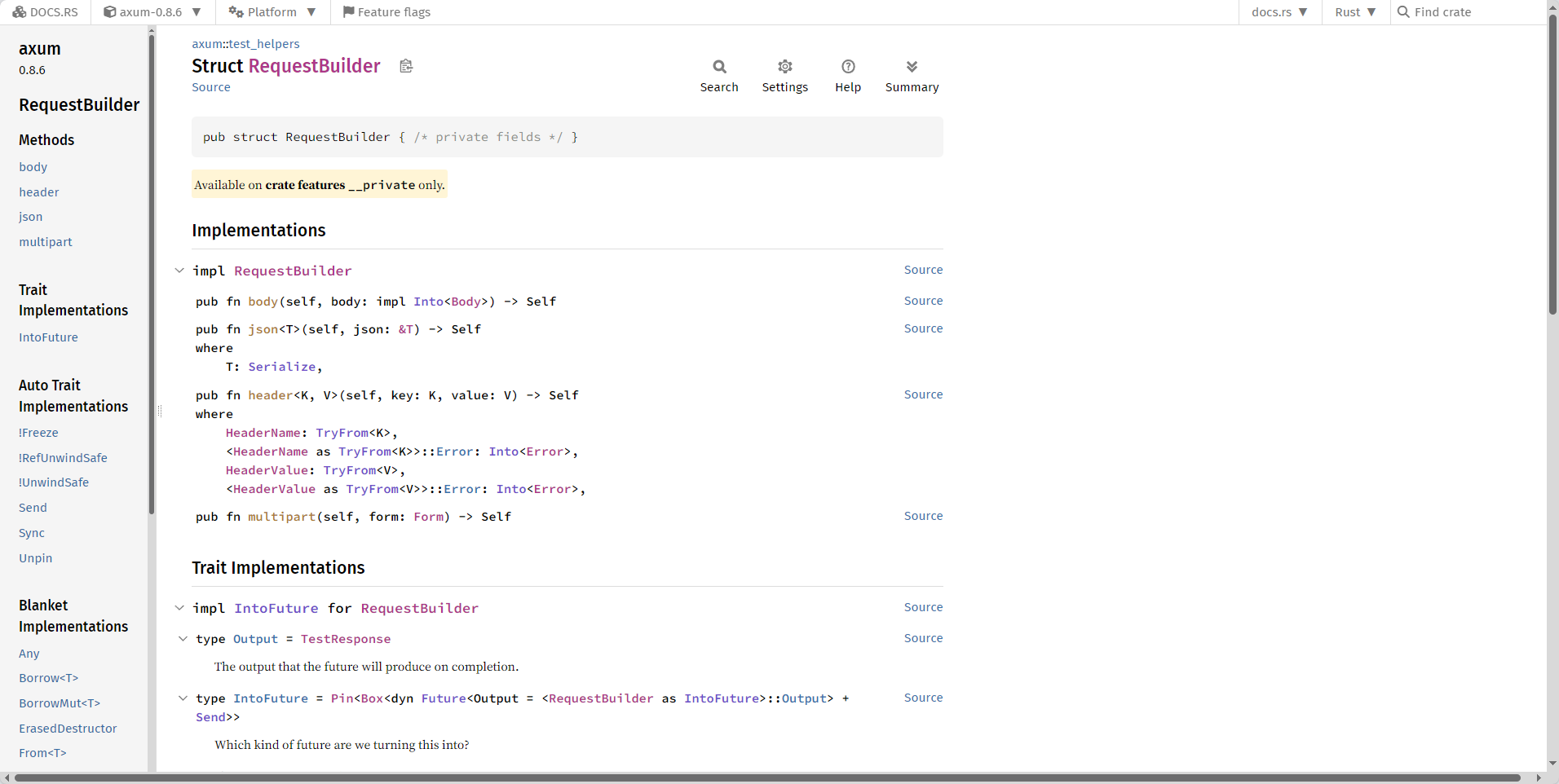Click the Pin type in IntoFuture alias
Screen dimensions: 1559x784
pos(342,698)
